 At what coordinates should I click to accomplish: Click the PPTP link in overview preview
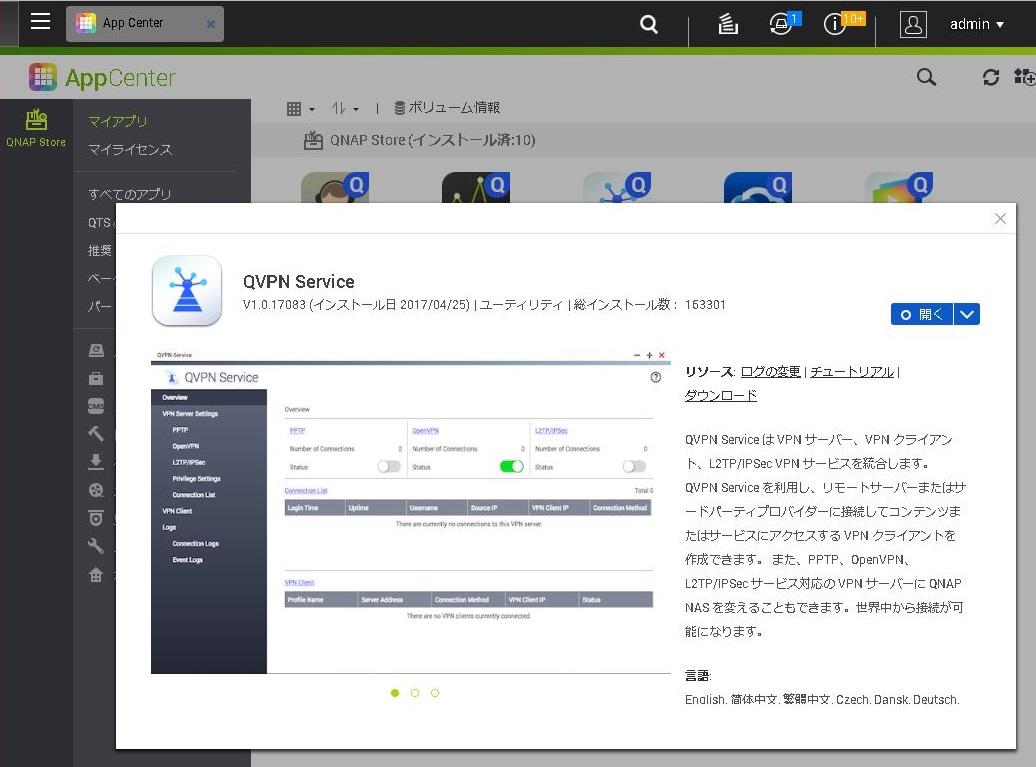297,431
